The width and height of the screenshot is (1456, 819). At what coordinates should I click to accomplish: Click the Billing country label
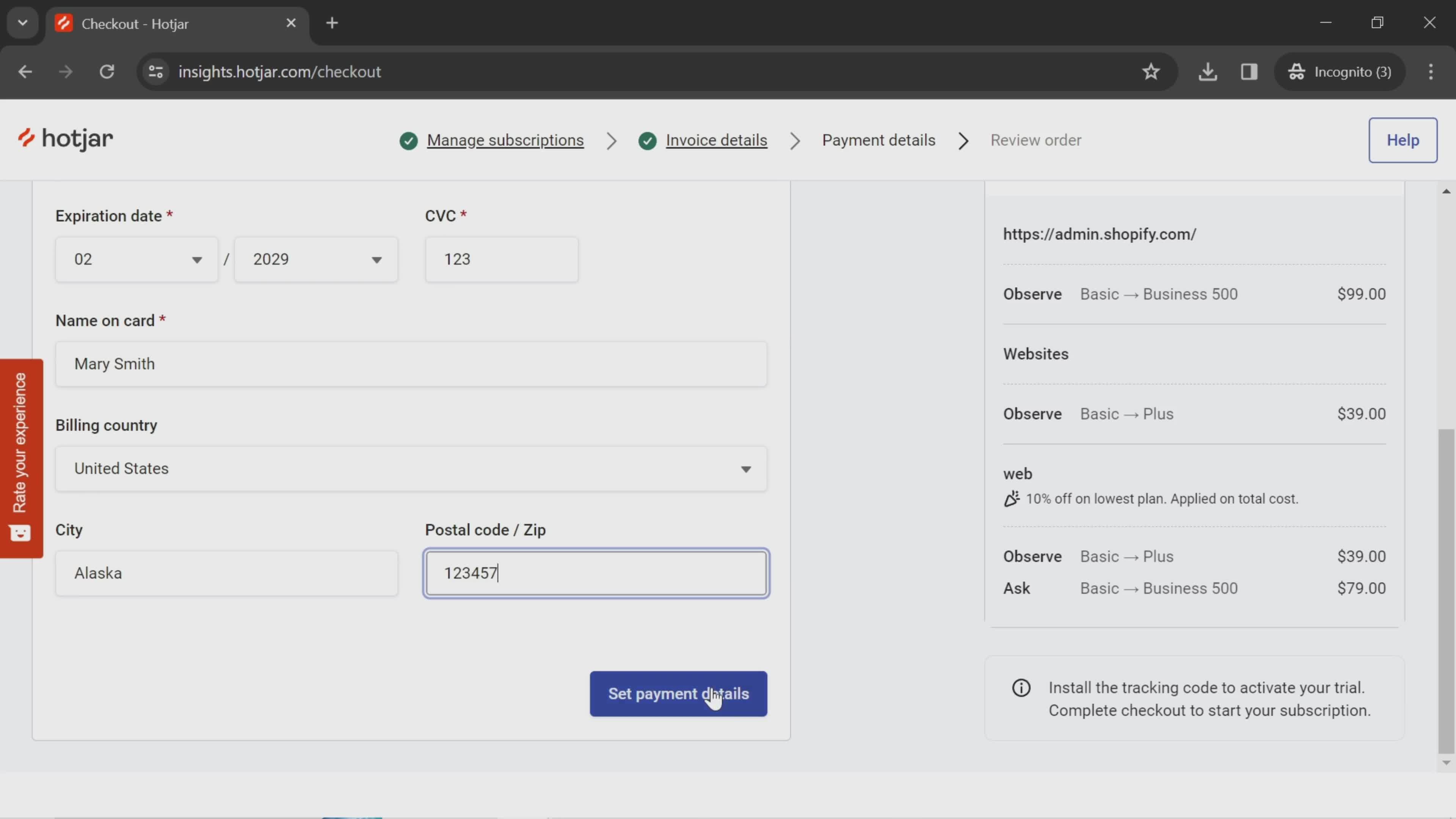click(x=106, y=425)
